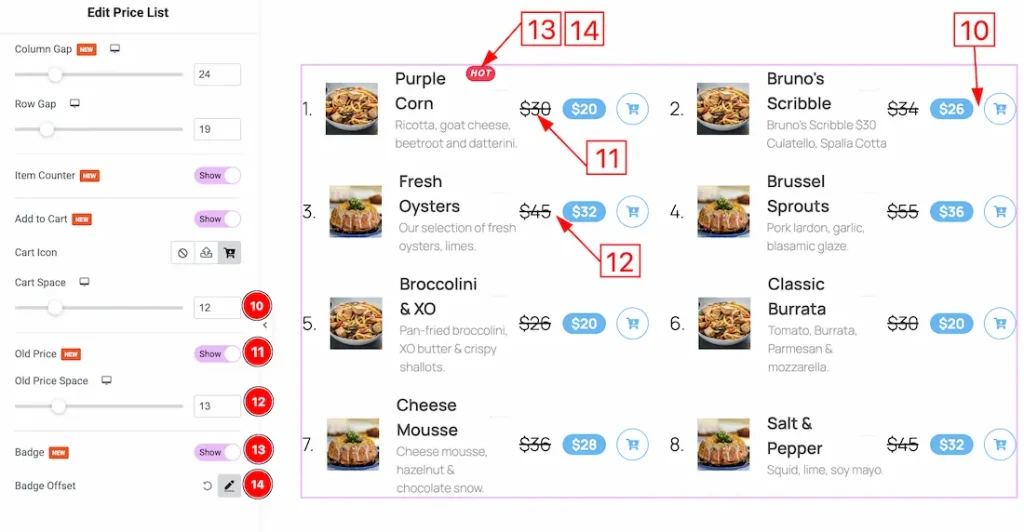Reset the Badge Offset with the undo icon
1024x532 pixels.
[207, 486]
